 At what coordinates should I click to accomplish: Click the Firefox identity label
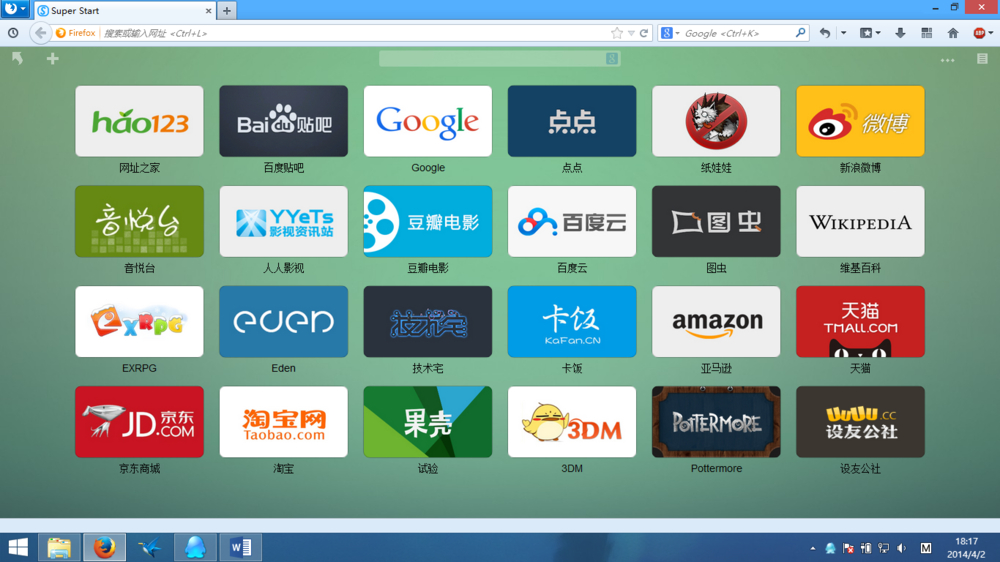76,33
